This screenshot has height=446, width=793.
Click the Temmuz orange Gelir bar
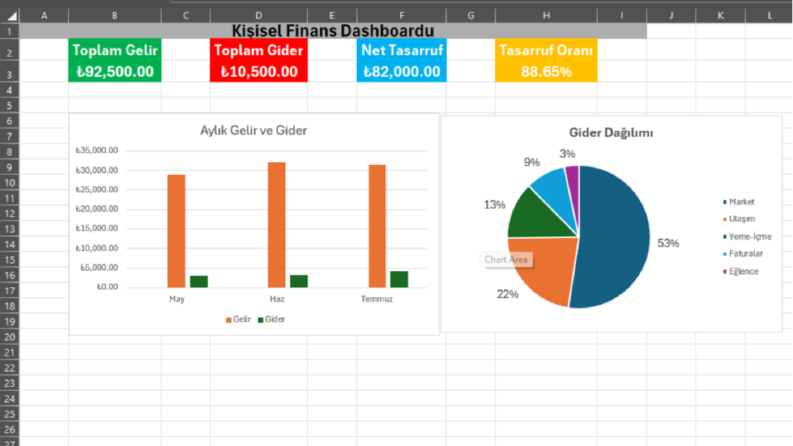coord(377,226)
